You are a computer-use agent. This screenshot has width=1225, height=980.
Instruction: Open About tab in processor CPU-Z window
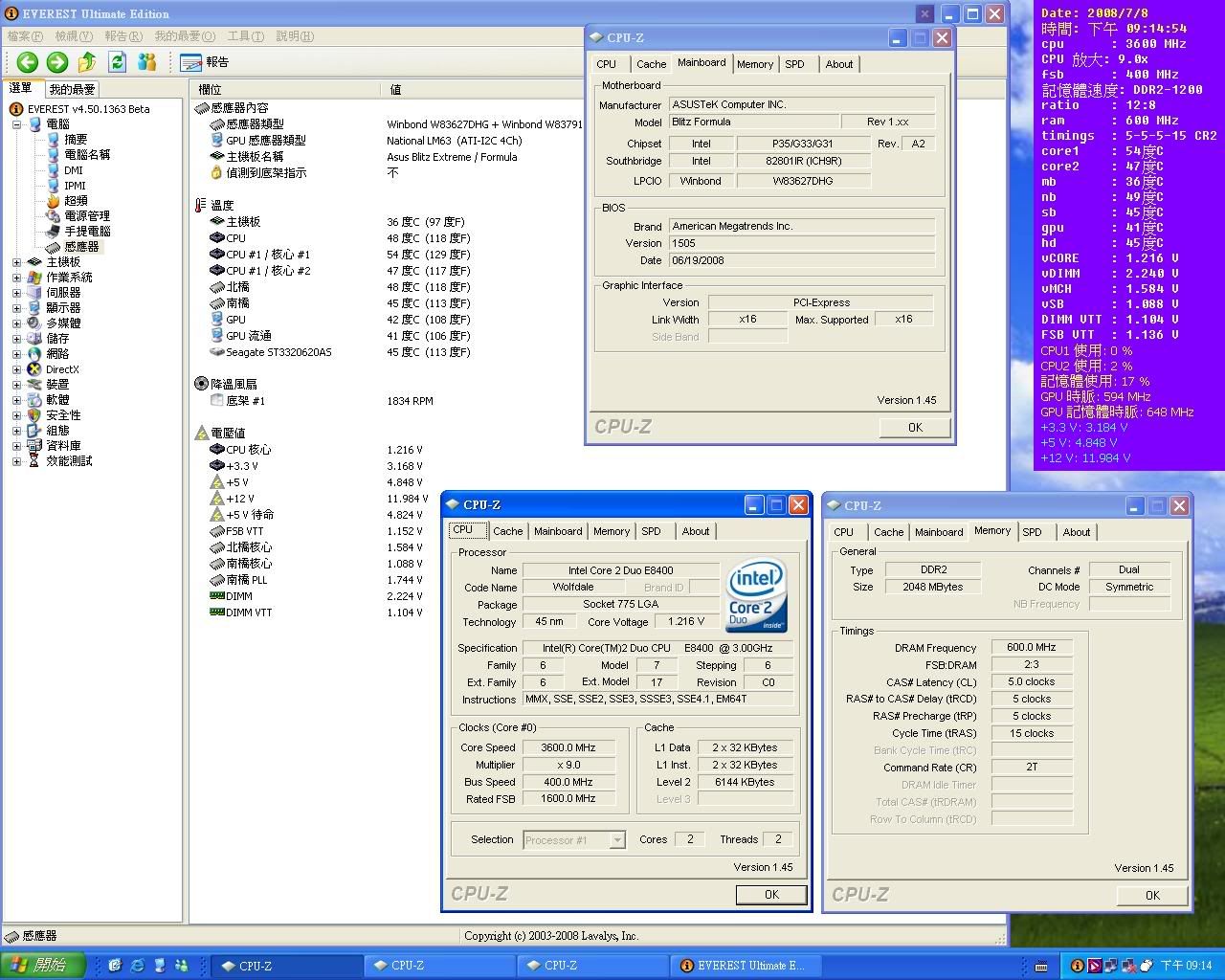point(696,531)
